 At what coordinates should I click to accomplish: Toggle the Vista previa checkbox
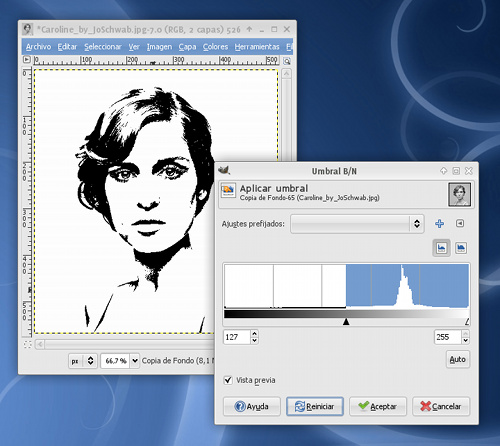pos(228,380)
